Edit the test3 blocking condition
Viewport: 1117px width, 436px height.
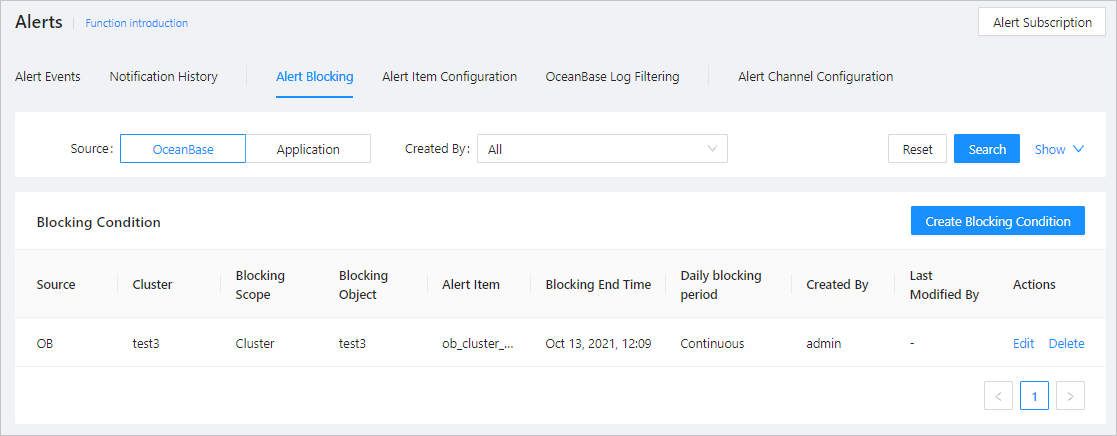point(1023,344)
